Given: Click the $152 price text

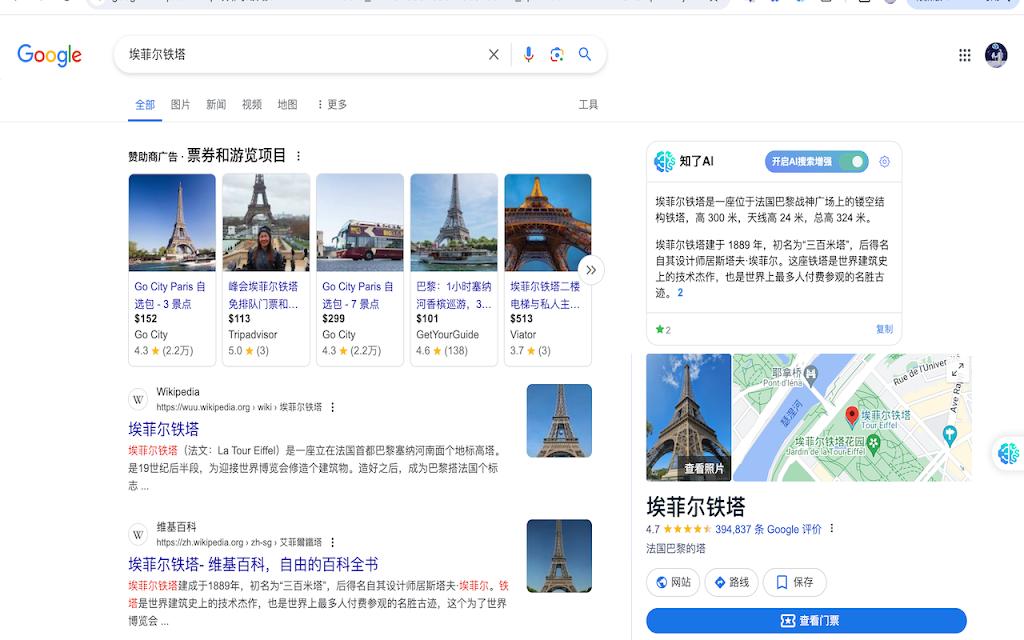Looking at the screenshot, I should click(146, 319).
